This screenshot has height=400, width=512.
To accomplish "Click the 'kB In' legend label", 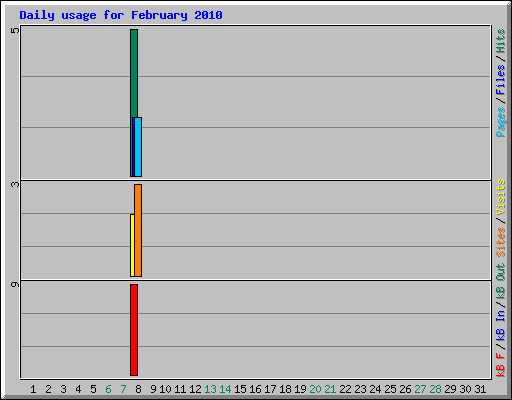I will click(x=500, y=325).
